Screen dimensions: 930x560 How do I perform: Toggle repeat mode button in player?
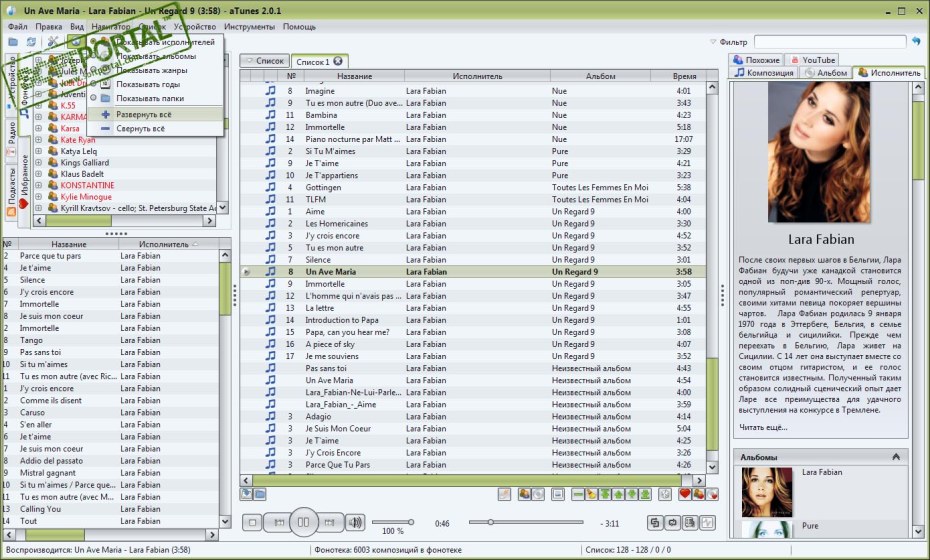click(x=672, y=522)
